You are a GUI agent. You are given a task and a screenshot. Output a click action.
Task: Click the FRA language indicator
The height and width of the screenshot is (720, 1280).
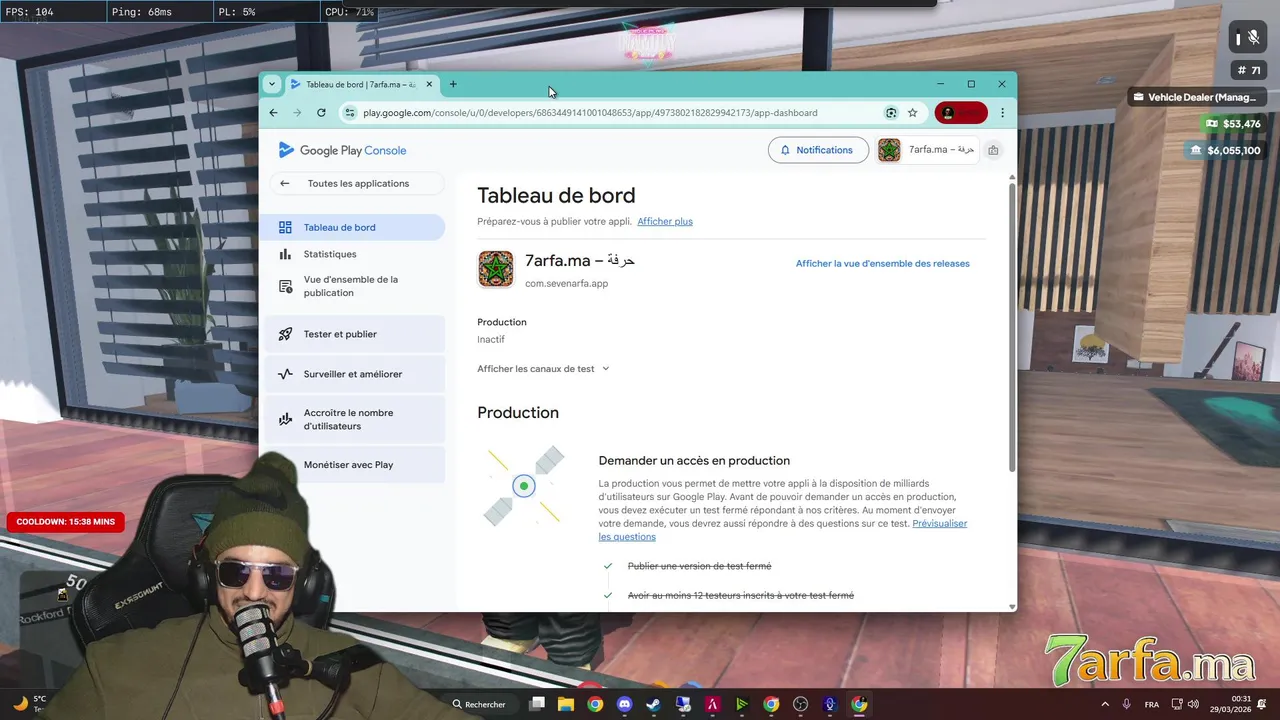coord(1152,704)
